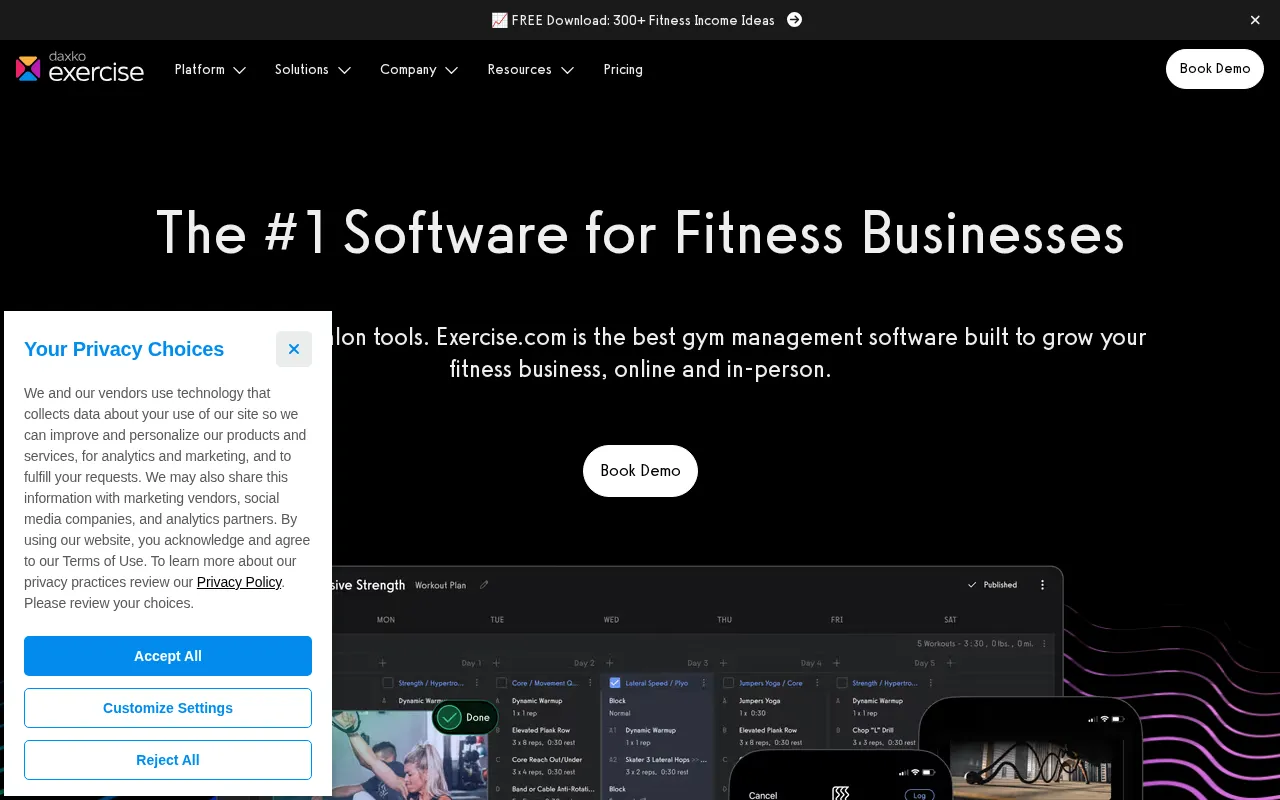Click the Book Demo button below the headline
The height and width of the screenshot is (800, 1280).
(x=640, y=471)
